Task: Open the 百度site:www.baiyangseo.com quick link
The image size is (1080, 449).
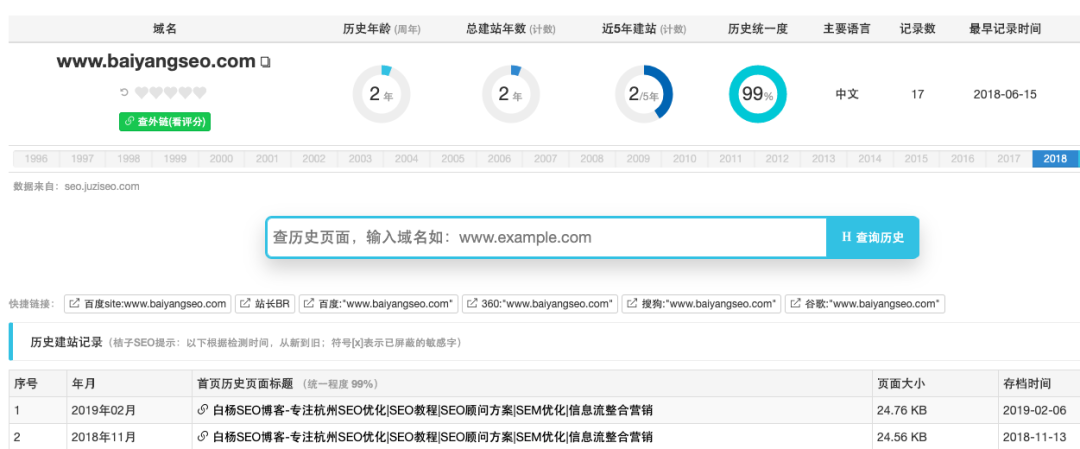Action: point(148,303)
